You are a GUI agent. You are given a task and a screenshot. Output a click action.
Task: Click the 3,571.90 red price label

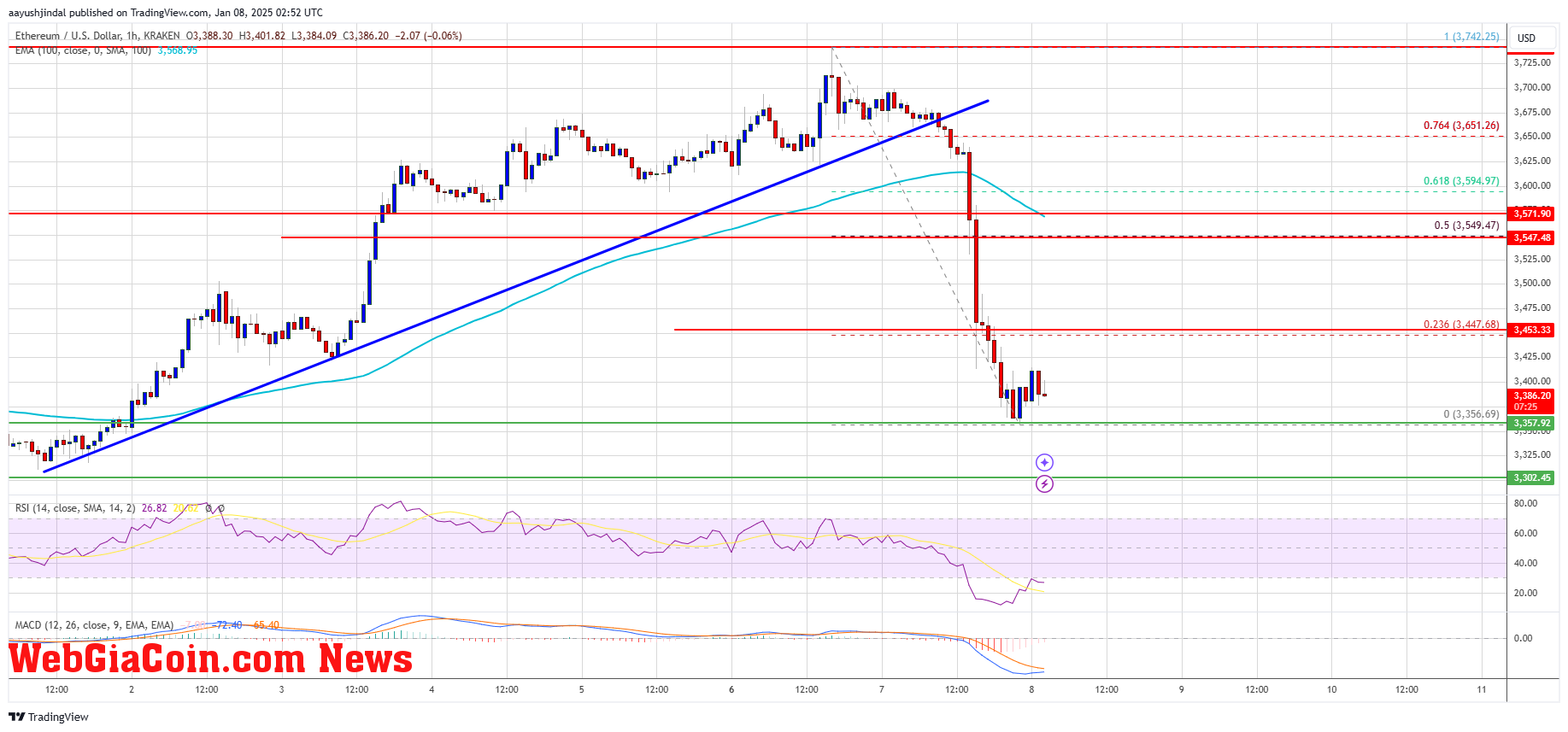[x=1531, y=214]
